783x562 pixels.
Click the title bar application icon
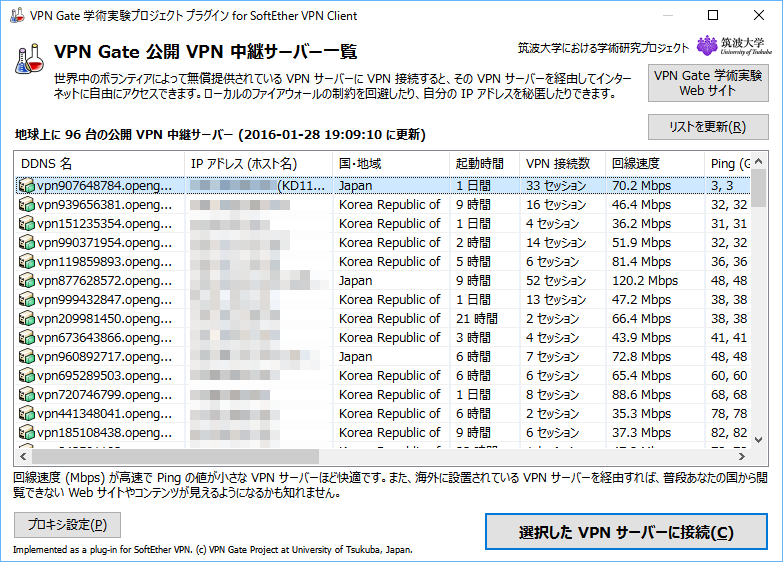point(17,15)
